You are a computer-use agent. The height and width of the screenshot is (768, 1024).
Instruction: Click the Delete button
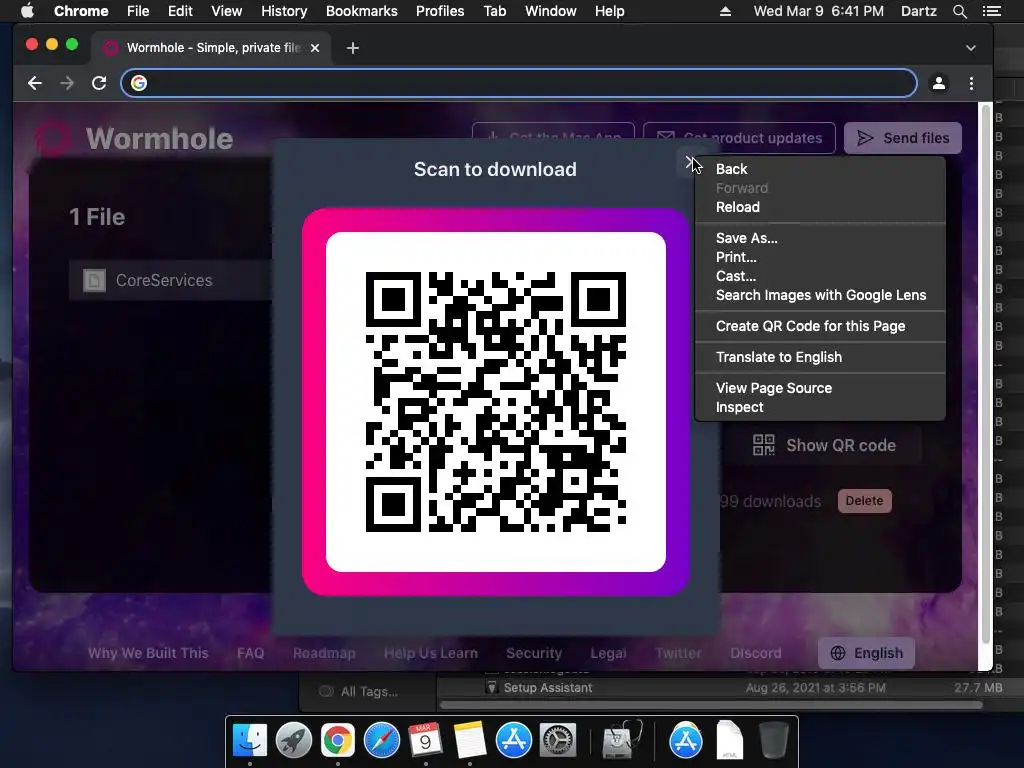point(864,501)
